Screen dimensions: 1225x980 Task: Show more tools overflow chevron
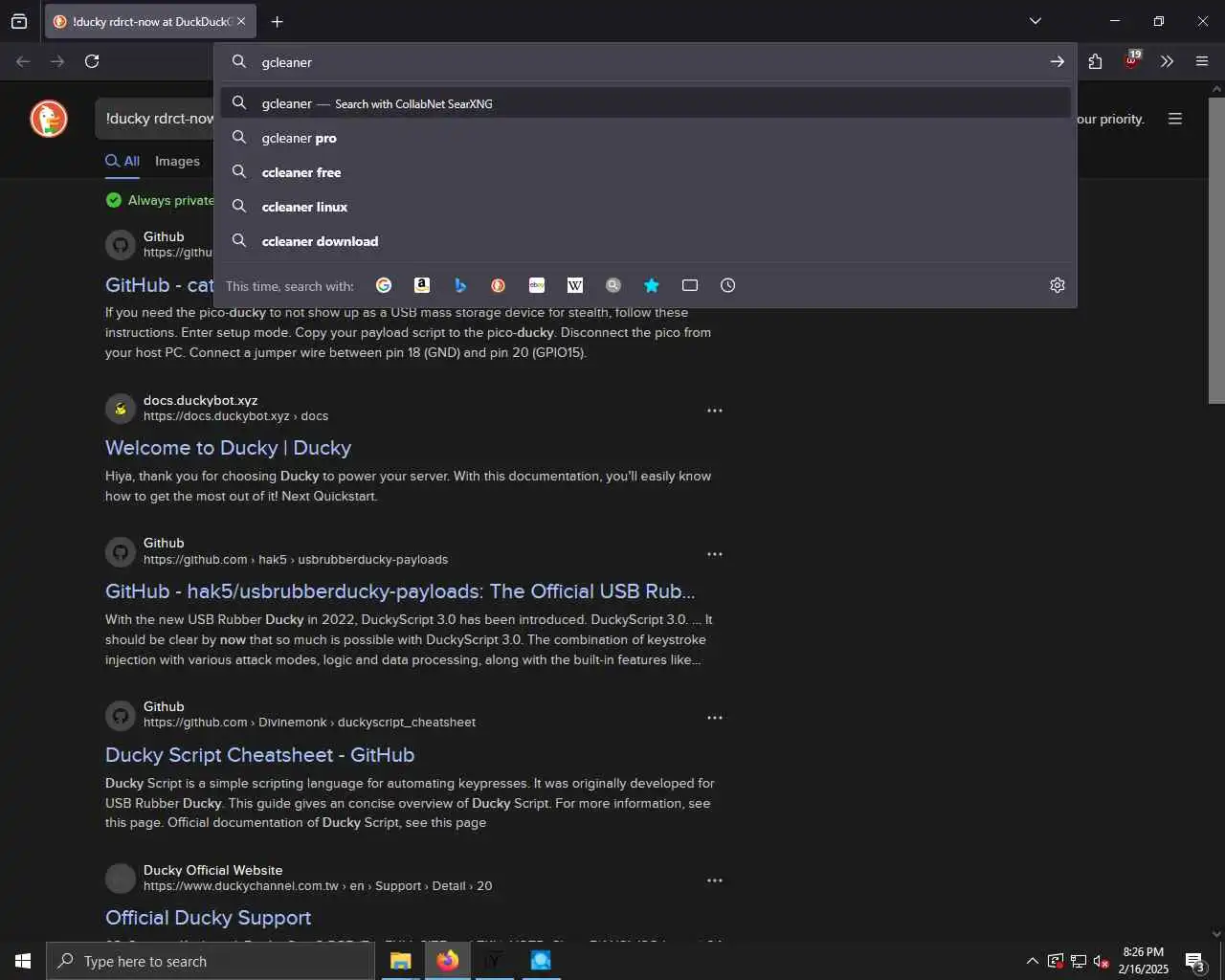click(x=1167, y=61)
